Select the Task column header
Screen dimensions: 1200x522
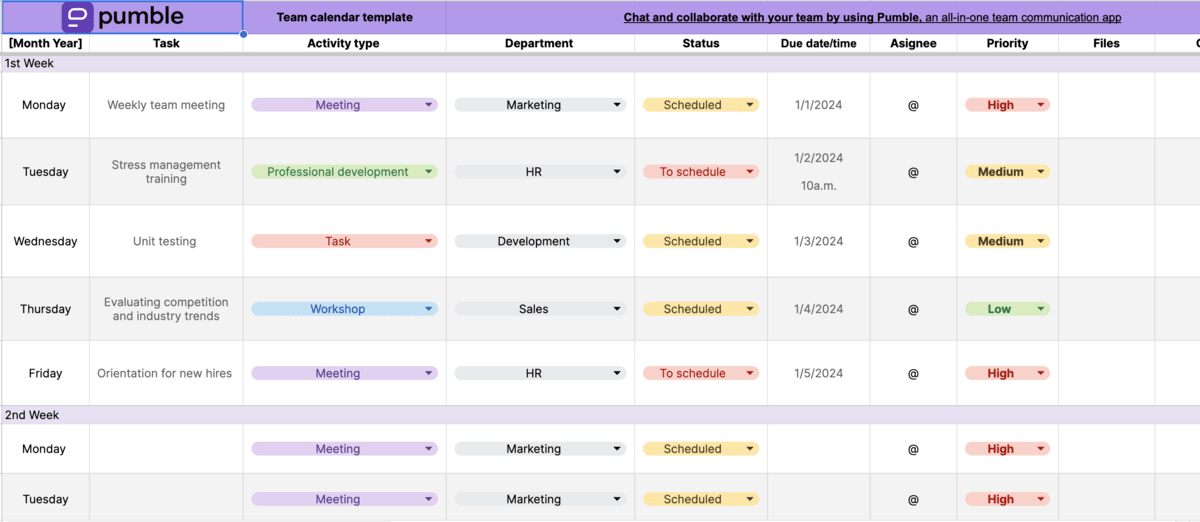coord(166,44)
